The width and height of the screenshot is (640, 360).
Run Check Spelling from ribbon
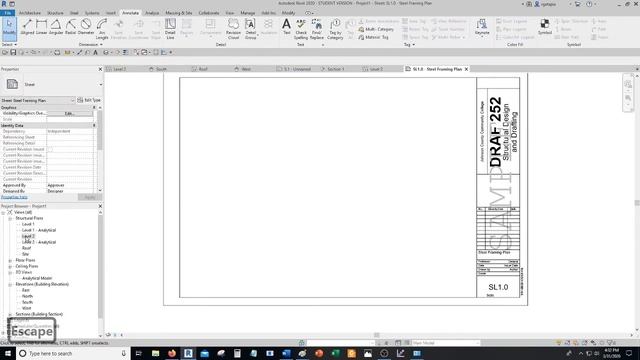(301, 29)
